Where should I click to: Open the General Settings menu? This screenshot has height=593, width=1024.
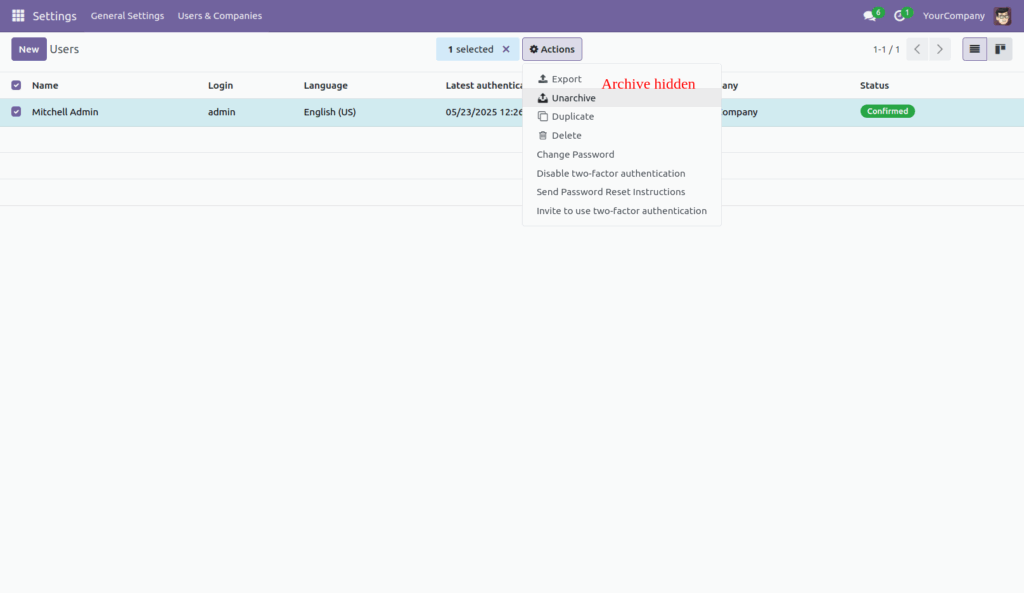click(127, 16)
